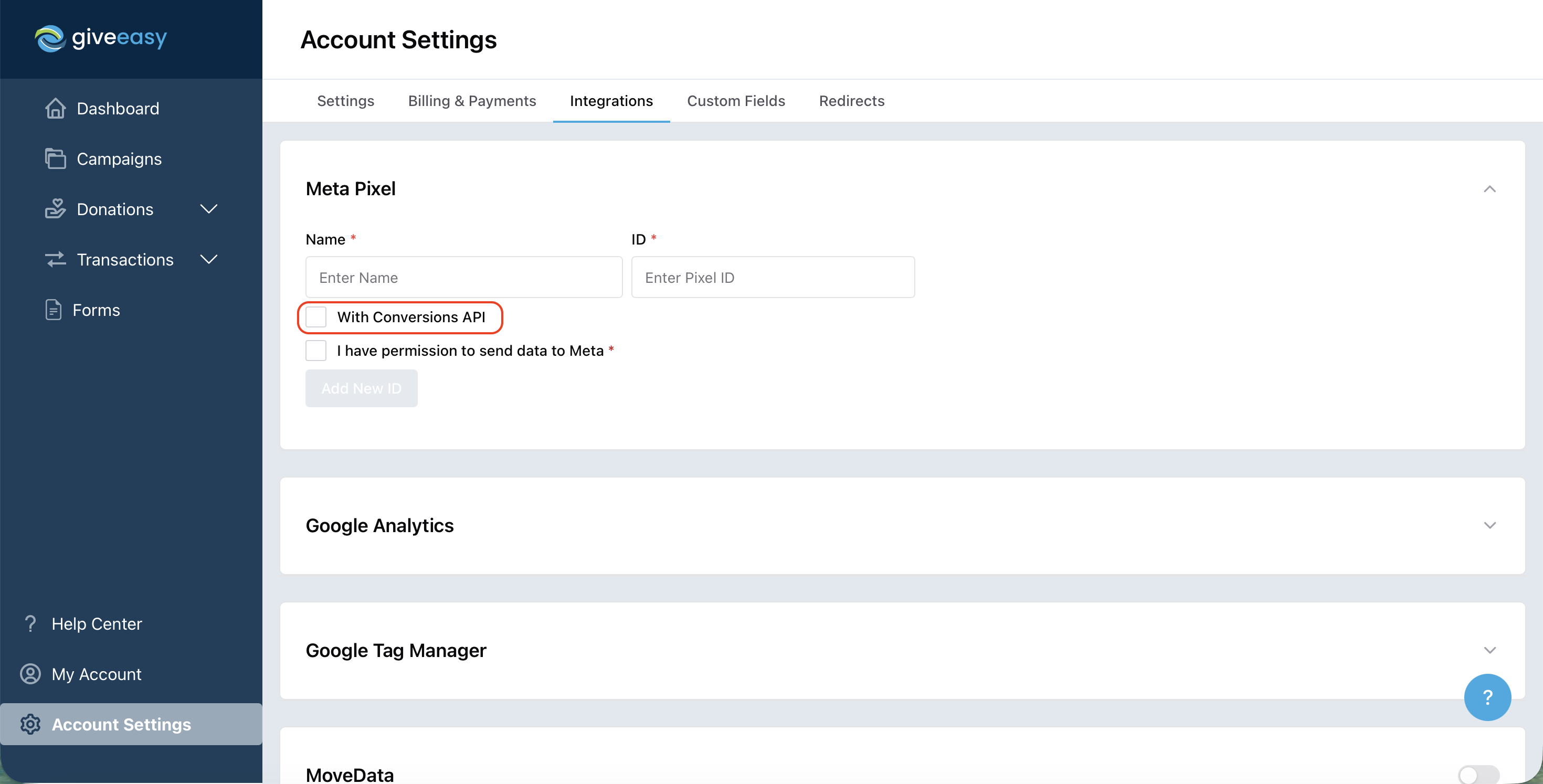1543x784 pixels.
Task: Expand the Google Analytics section
Action: [1489, 525]
